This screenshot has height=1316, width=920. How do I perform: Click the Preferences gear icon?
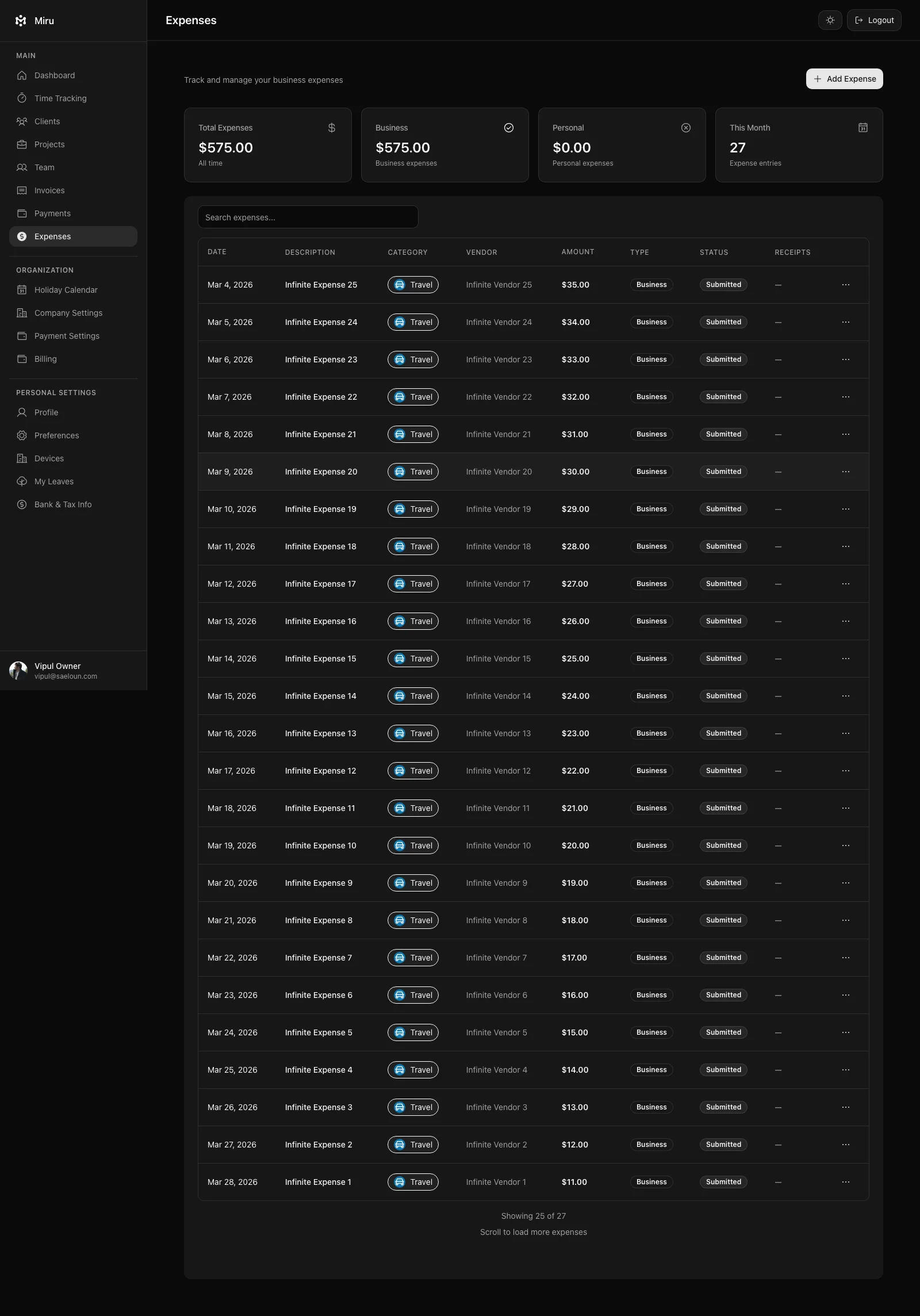[22, 435]
